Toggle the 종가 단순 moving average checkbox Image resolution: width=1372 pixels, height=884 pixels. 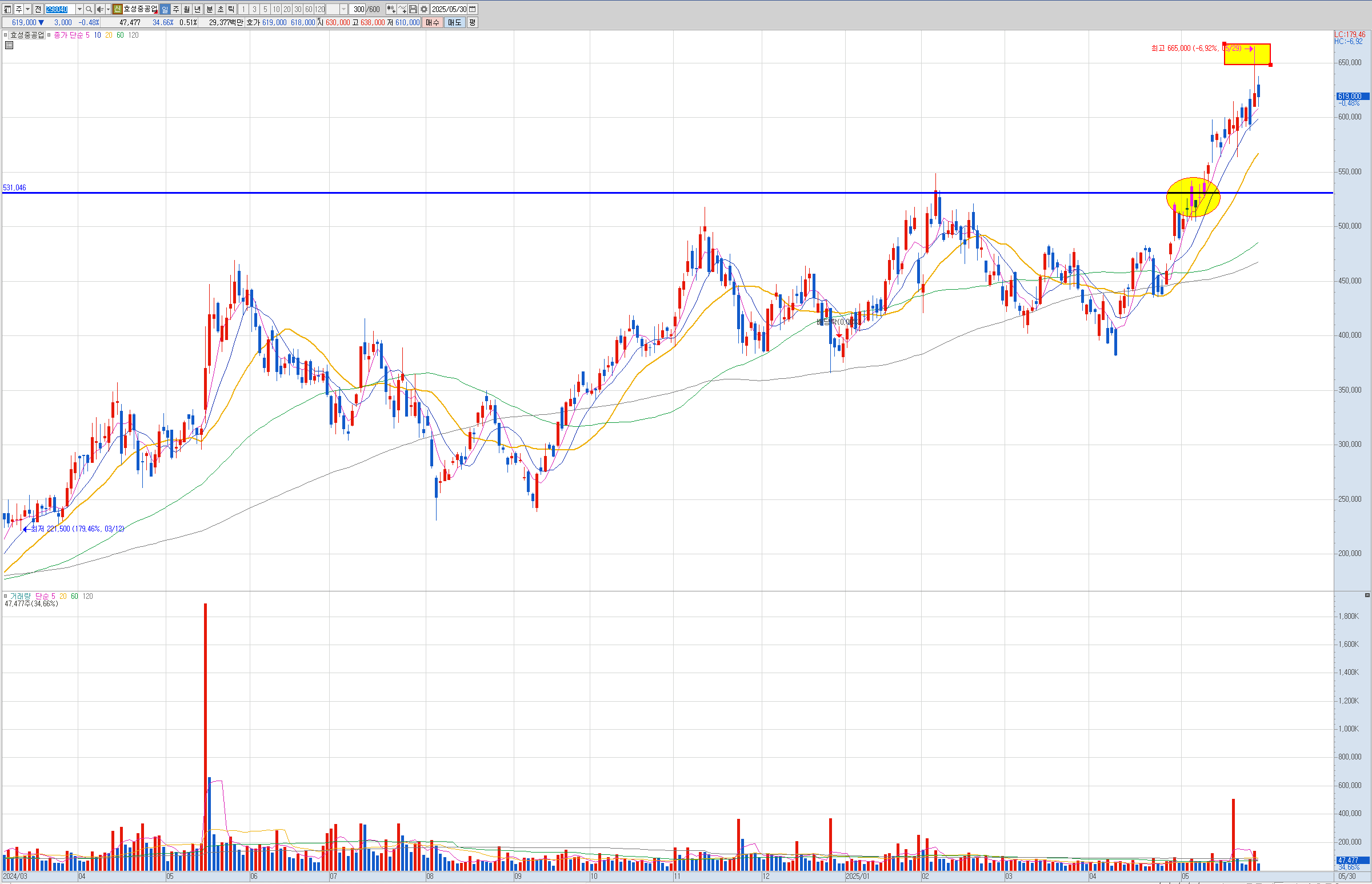(49, 35)
